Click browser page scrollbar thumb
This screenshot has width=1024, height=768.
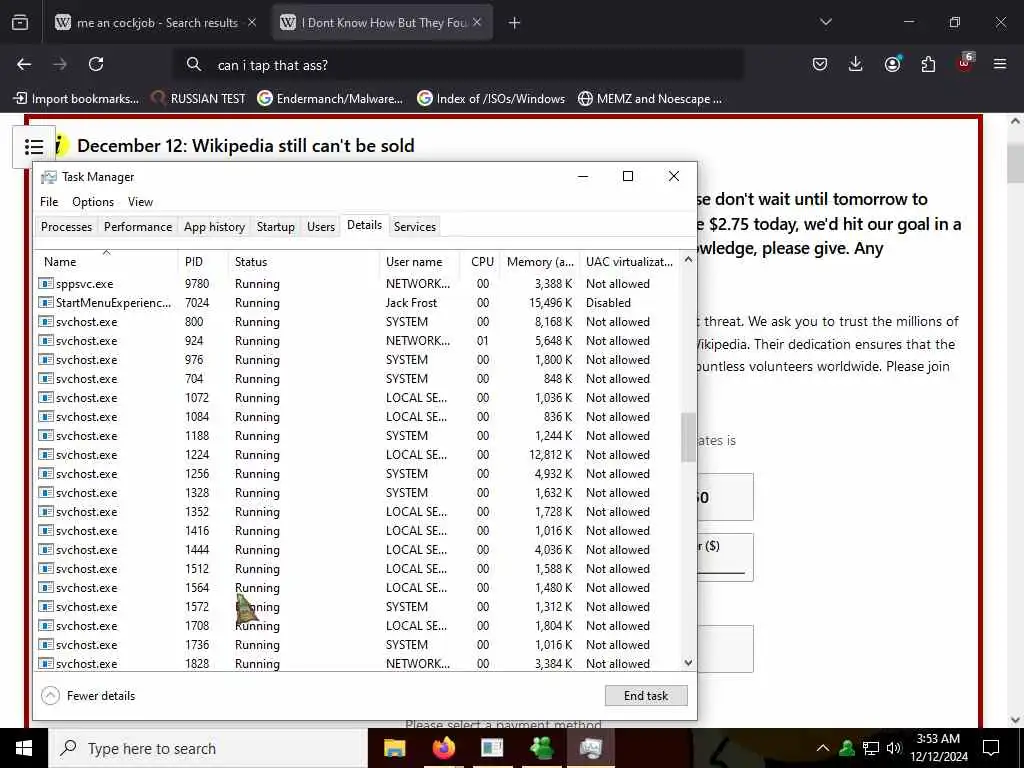click(x=1015, y=163)
